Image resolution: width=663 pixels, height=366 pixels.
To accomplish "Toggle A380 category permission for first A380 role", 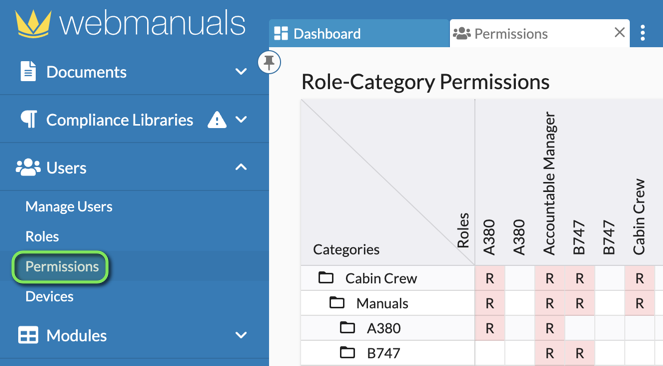I will click(490, 328).
